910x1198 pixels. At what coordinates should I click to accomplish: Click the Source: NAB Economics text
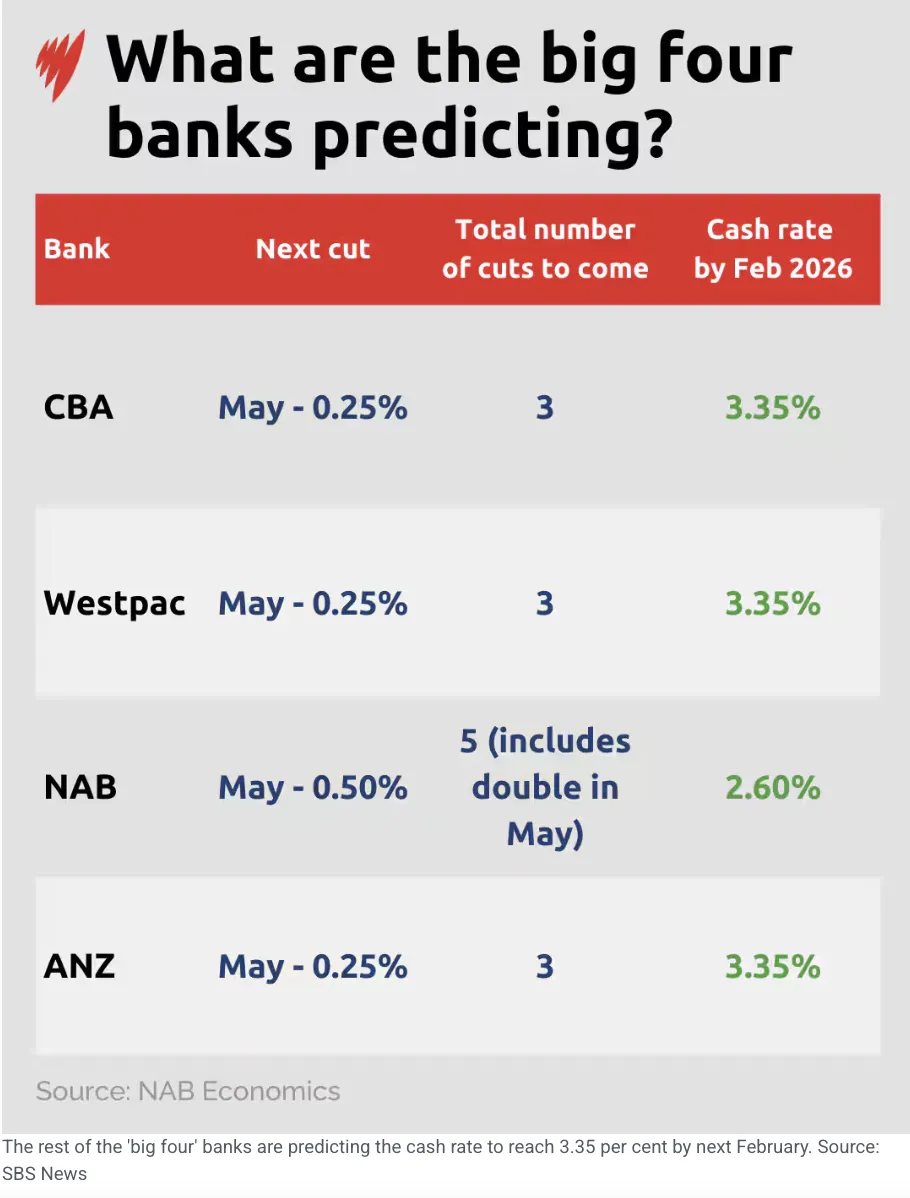(x=188, y=1091)
